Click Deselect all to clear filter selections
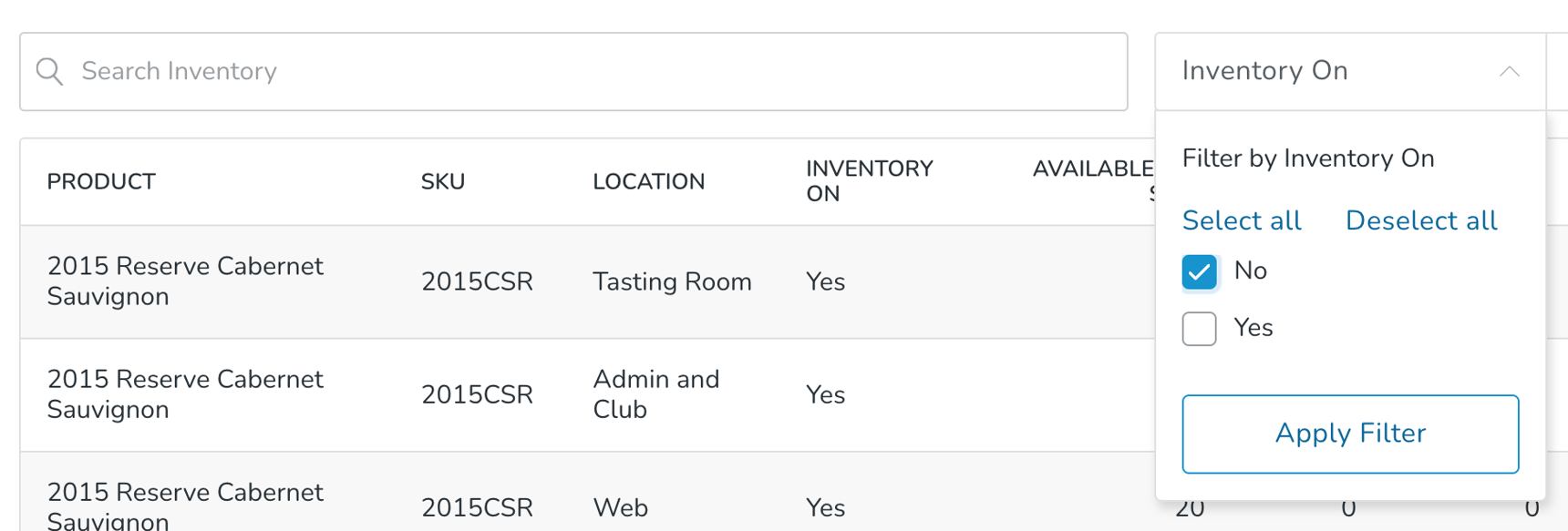This screenshot has width=1568, height=531. click(1419, 220)
